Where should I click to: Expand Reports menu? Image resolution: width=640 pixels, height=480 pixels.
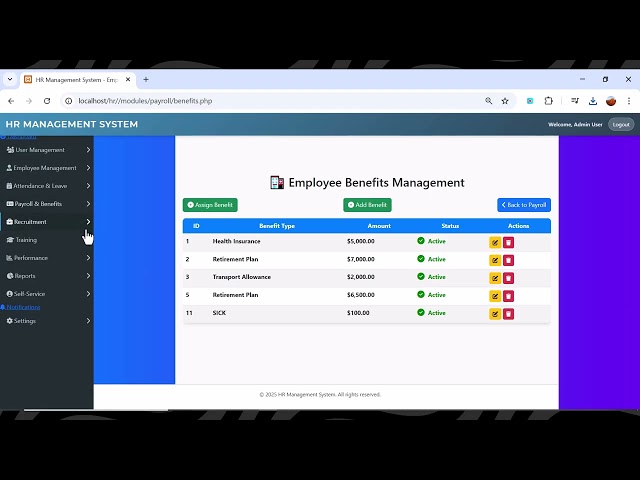(x=47, y=276)
